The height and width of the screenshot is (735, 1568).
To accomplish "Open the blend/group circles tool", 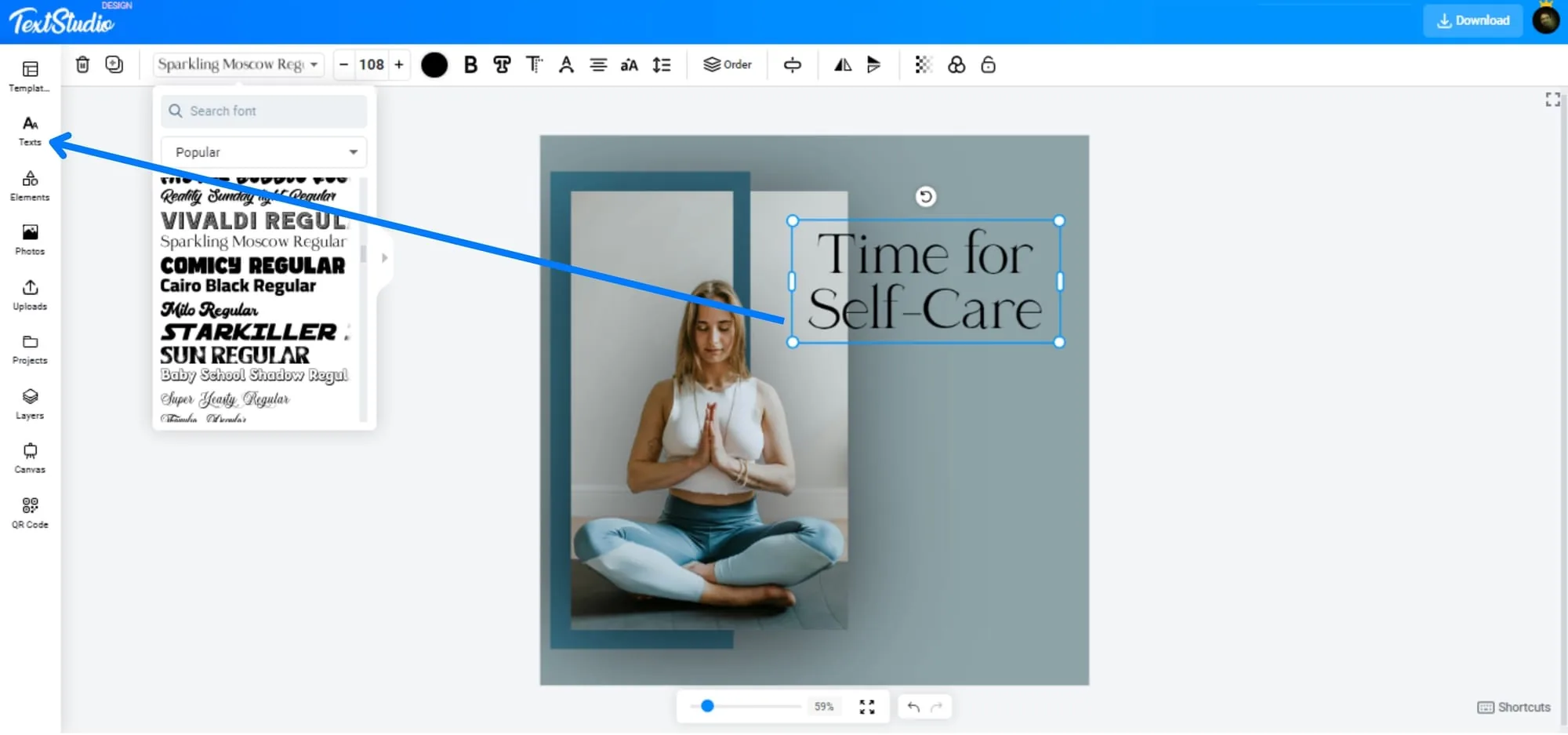I will click(x=956, y=65).
